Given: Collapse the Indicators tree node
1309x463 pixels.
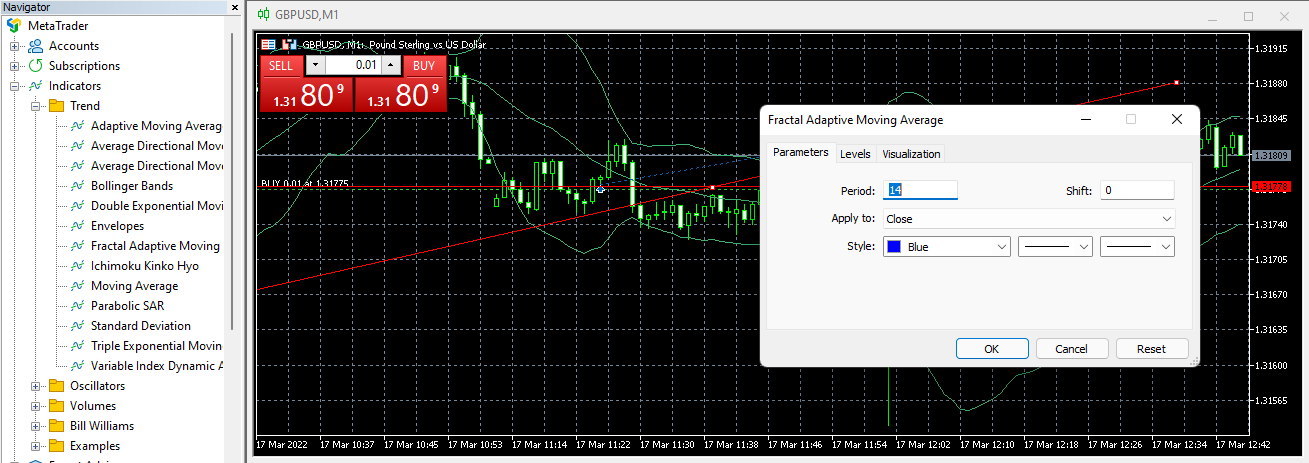Looking at the screenshot, I should pyautogui.click(x=14, y=86).
